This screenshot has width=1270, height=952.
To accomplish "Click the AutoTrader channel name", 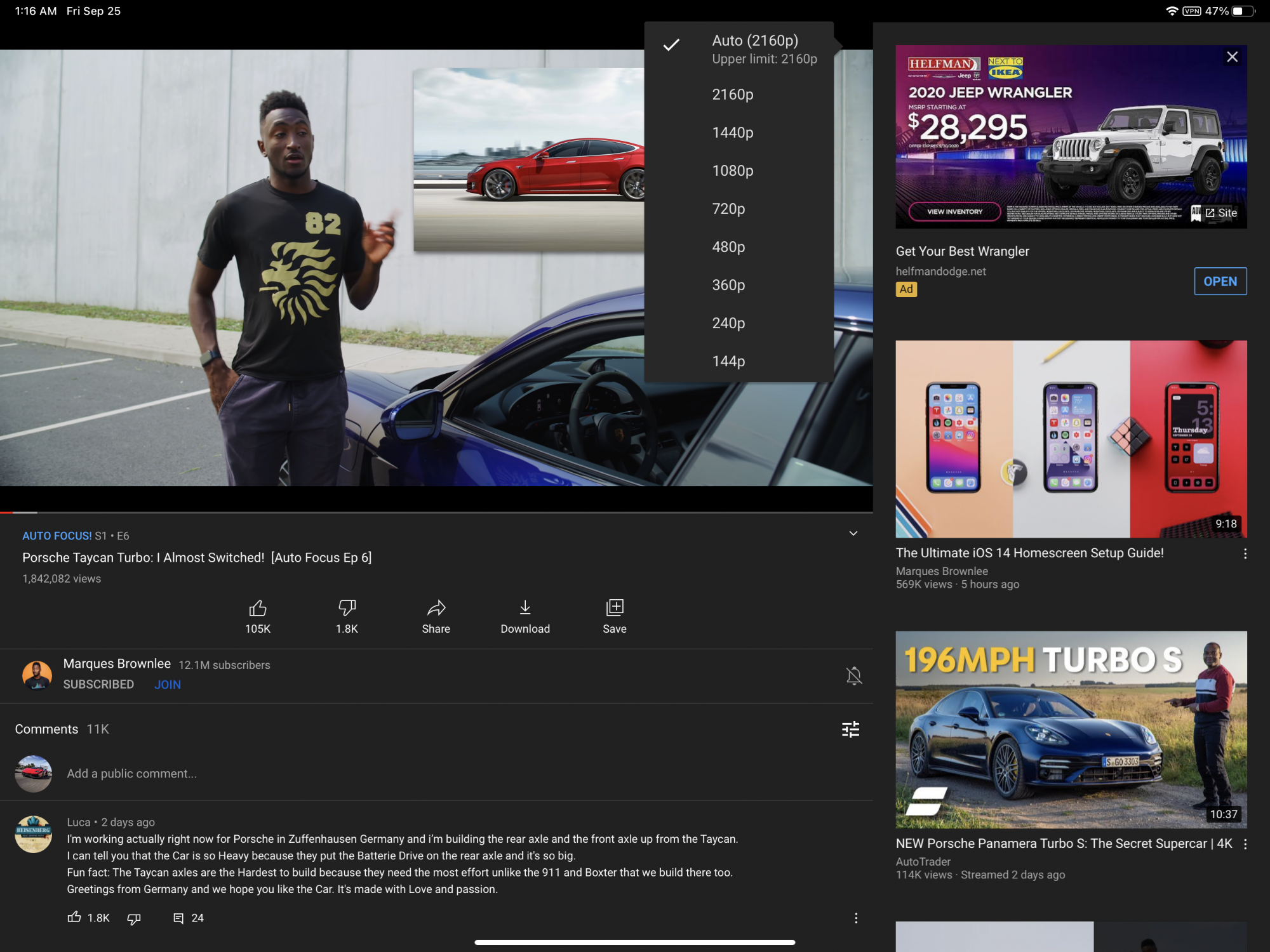I will (x=923, y=862).
